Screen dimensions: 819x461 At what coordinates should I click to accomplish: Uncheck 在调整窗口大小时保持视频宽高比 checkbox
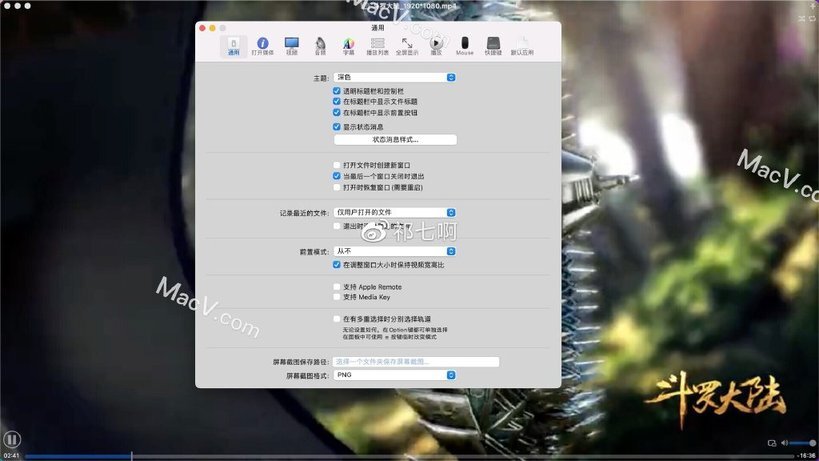336,265
